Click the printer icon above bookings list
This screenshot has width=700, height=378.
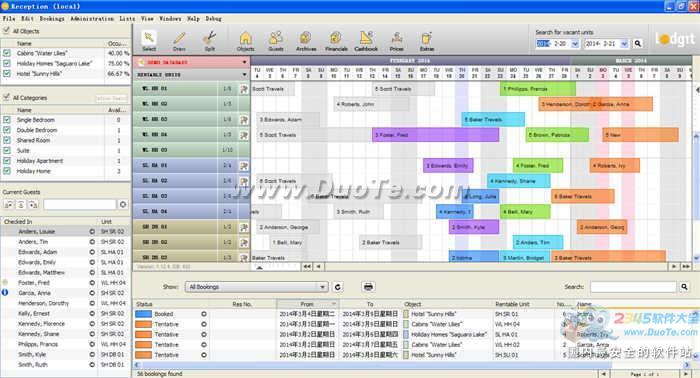368,287
